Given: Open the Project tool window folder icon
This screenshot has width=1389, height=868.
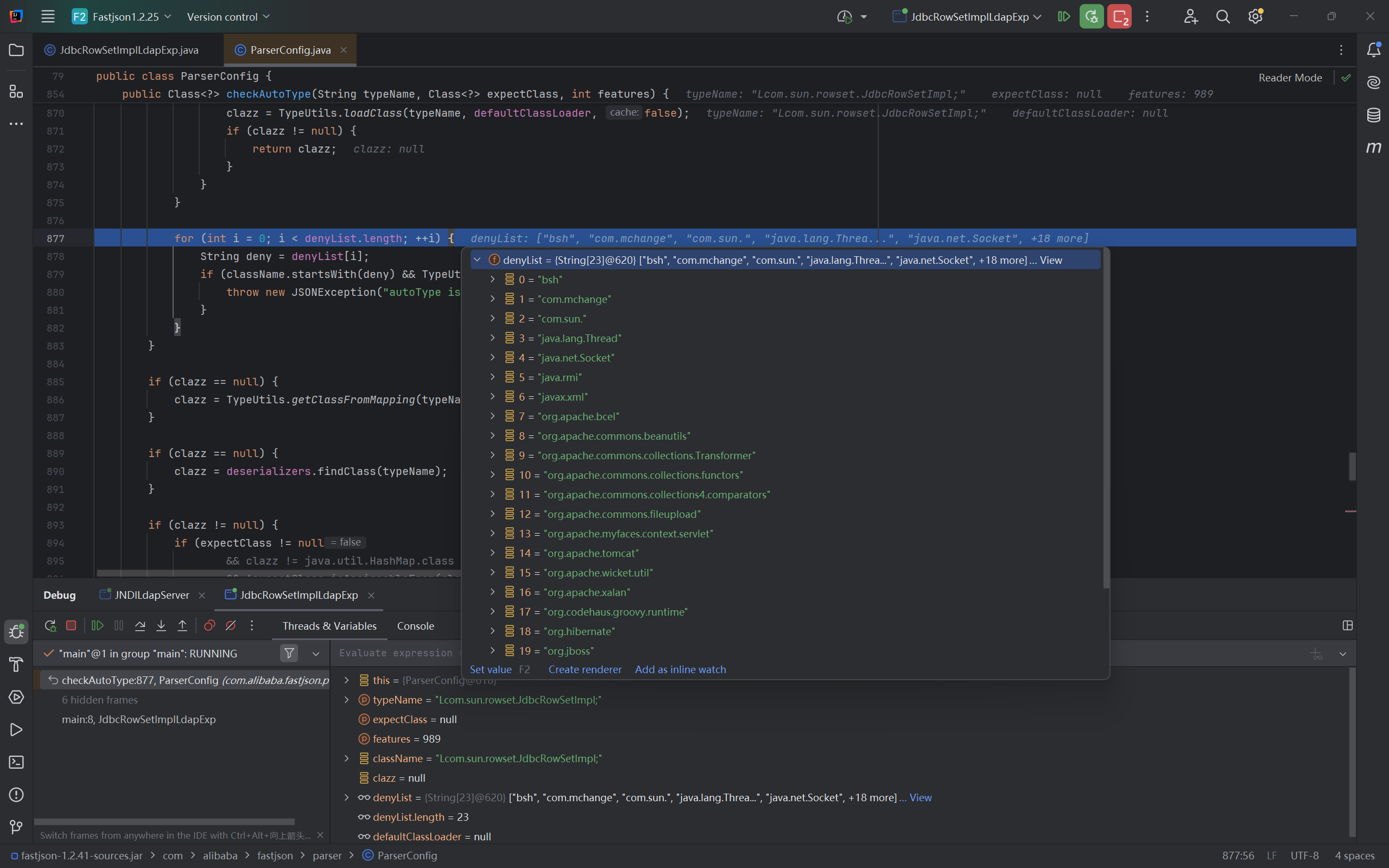Looking at the screenshot, I should (x=16, y=50).
